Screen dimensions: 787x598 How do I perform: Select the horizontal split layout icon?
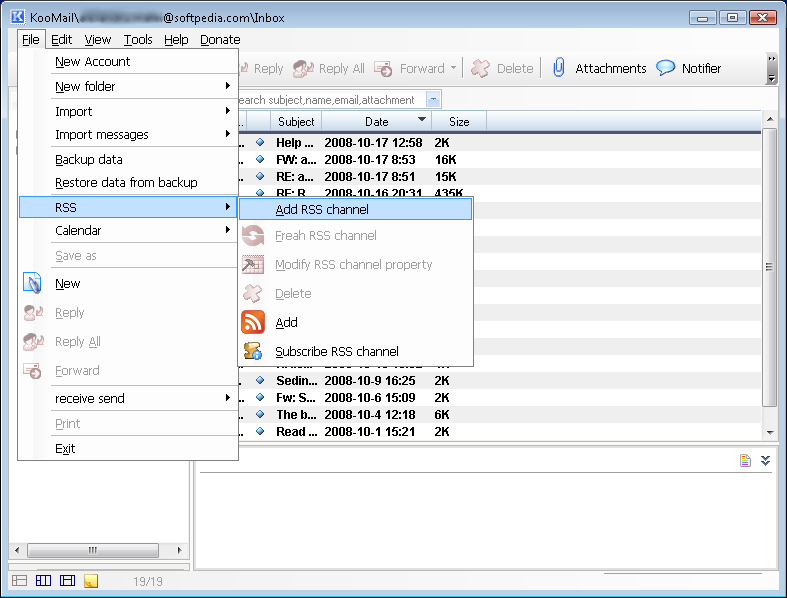coord(67,581)
